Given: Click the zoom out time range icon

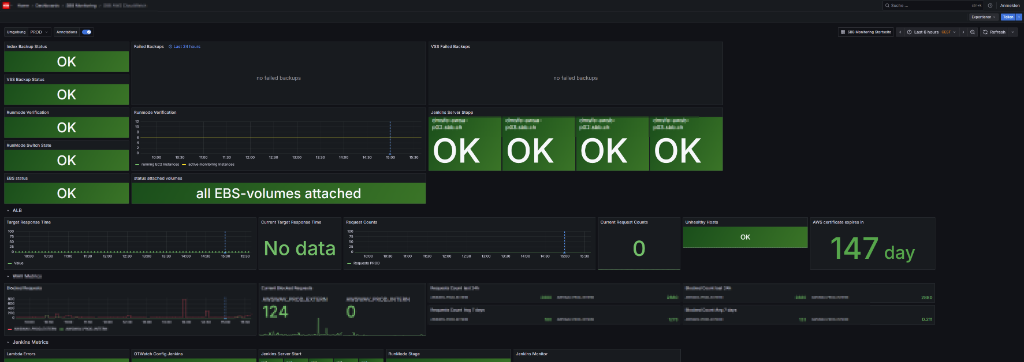Looking at the screenshot, I should tap(973, 31).
